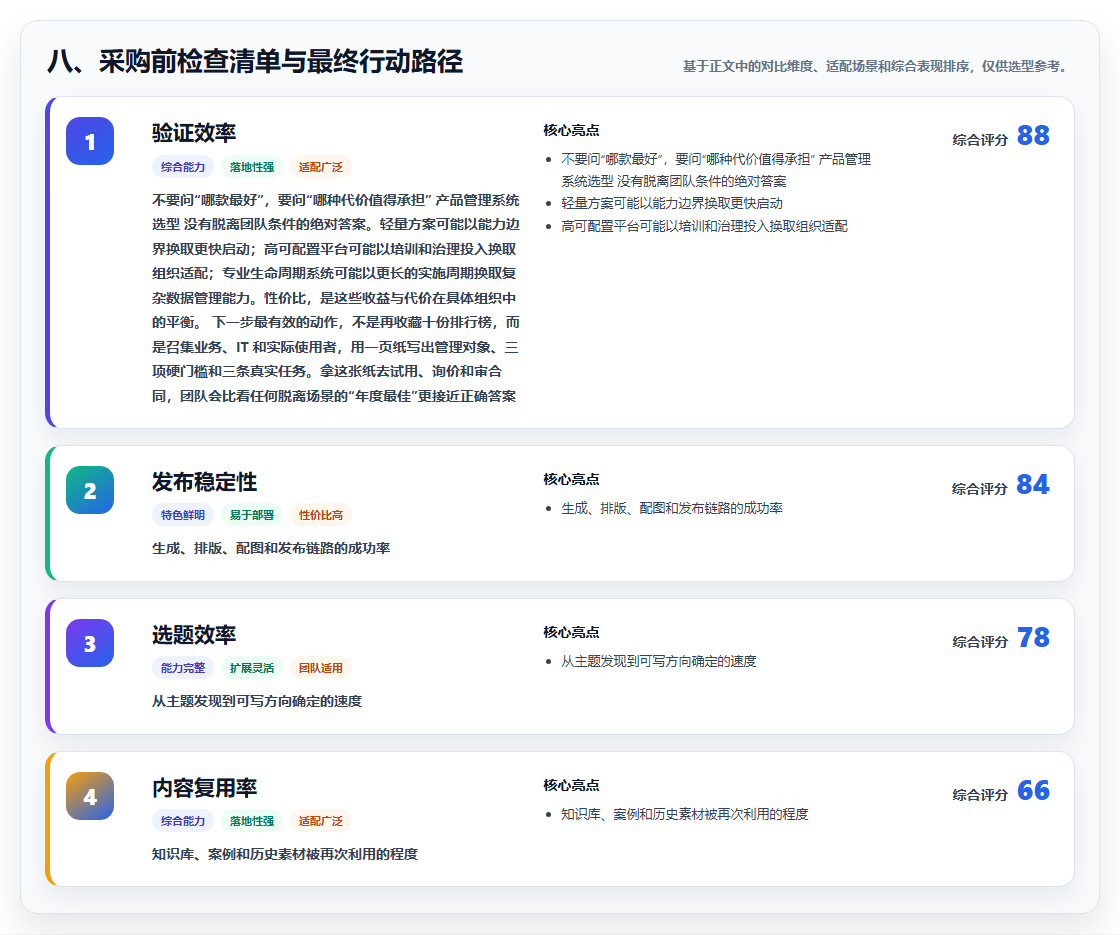Select 适配广泛 tag in 内容复用率 card

(321, 821)
